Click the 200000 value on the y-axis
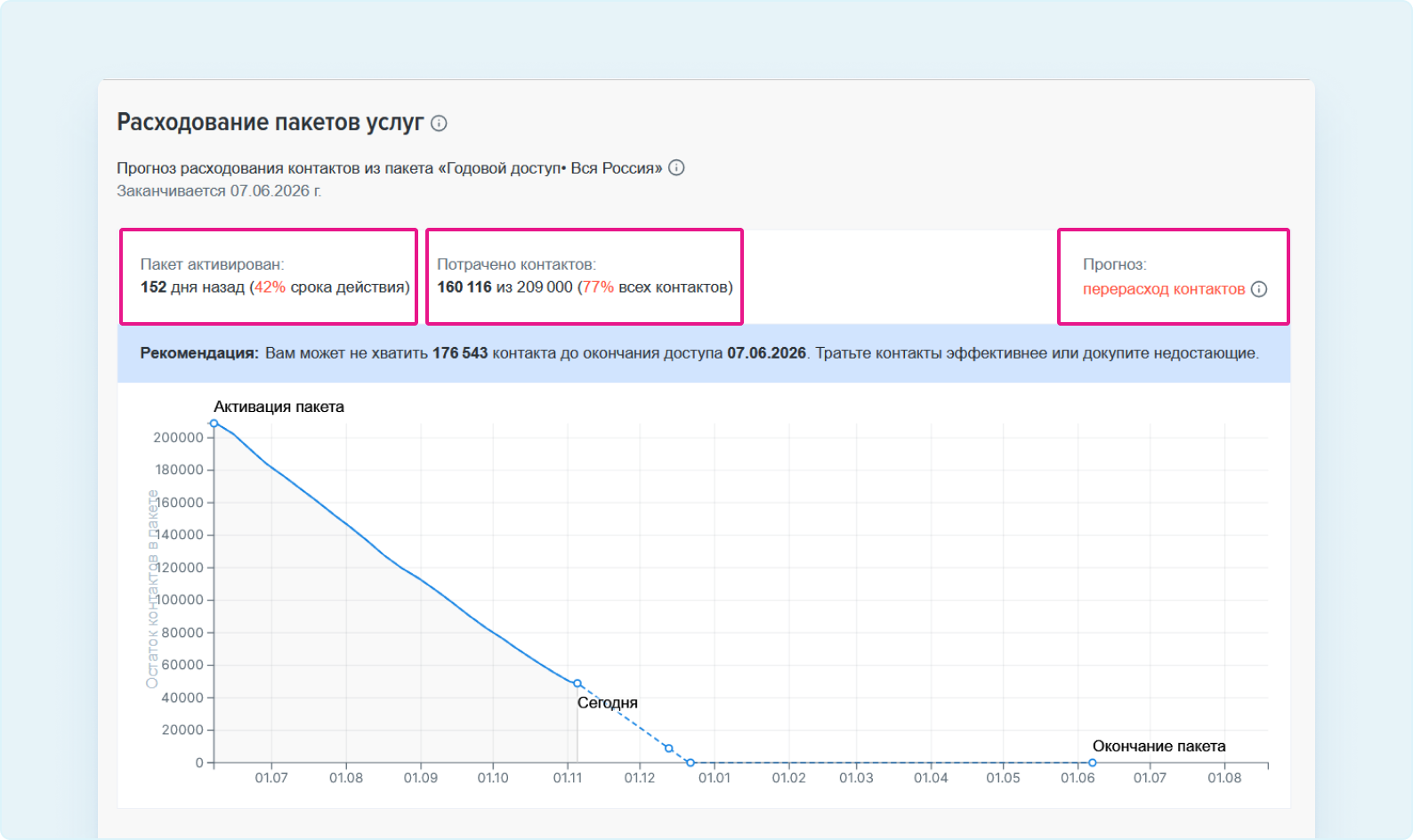Screen dimensions: 1413x840 (178, 438)
